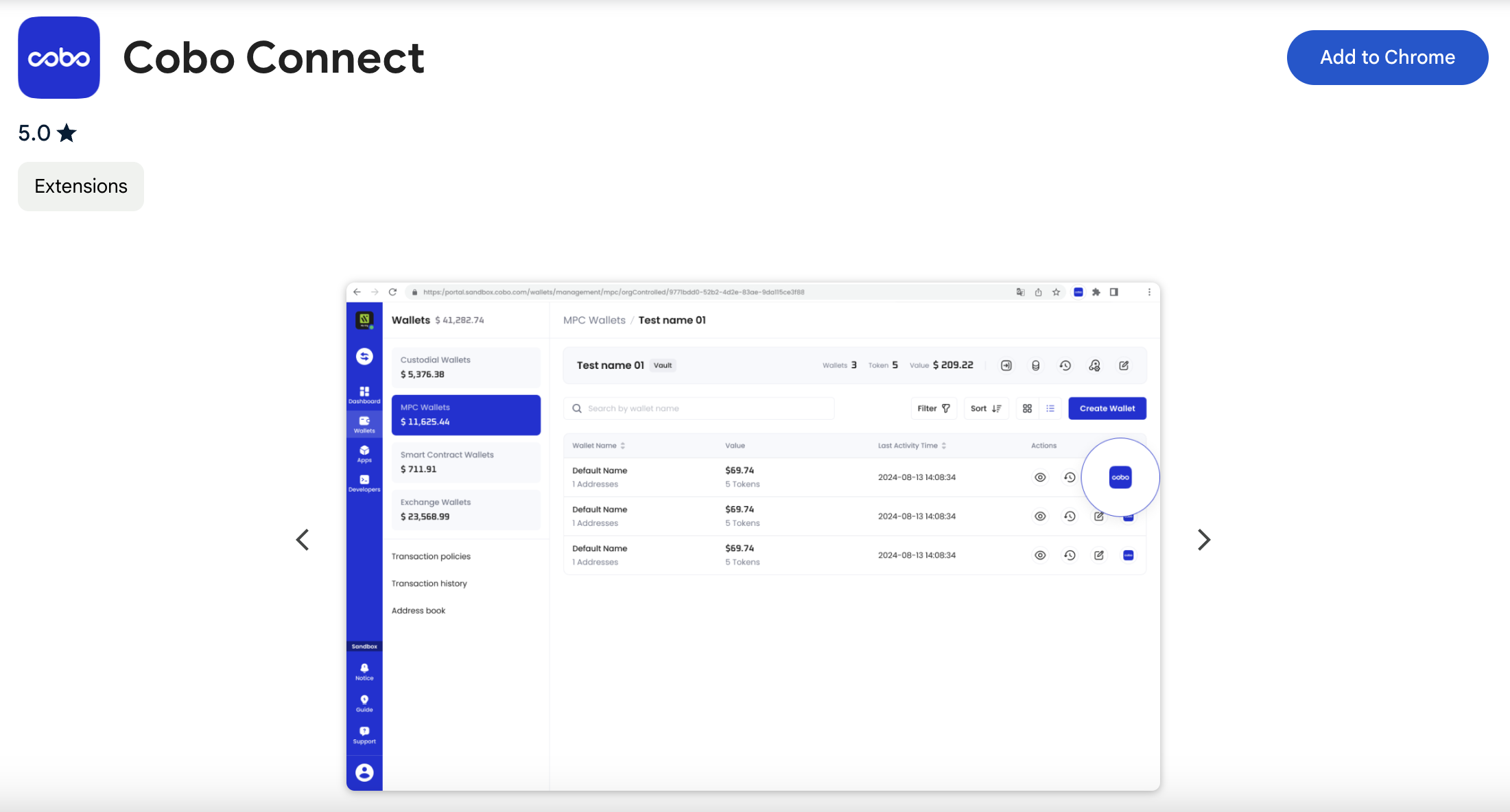Open Support in the blue sidebar
The width and height of the screenshot is (1510, 812).
364,735
